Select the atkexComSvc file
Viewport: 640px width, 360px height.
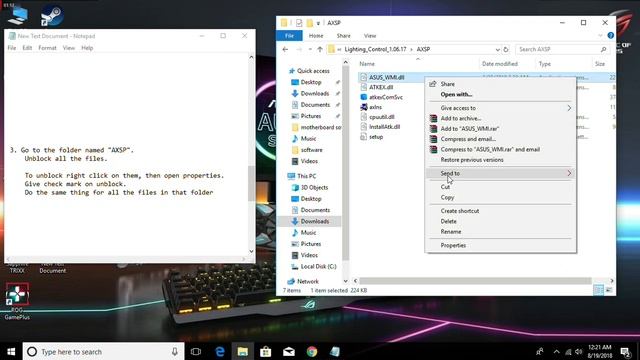click(x=386, y=97)
